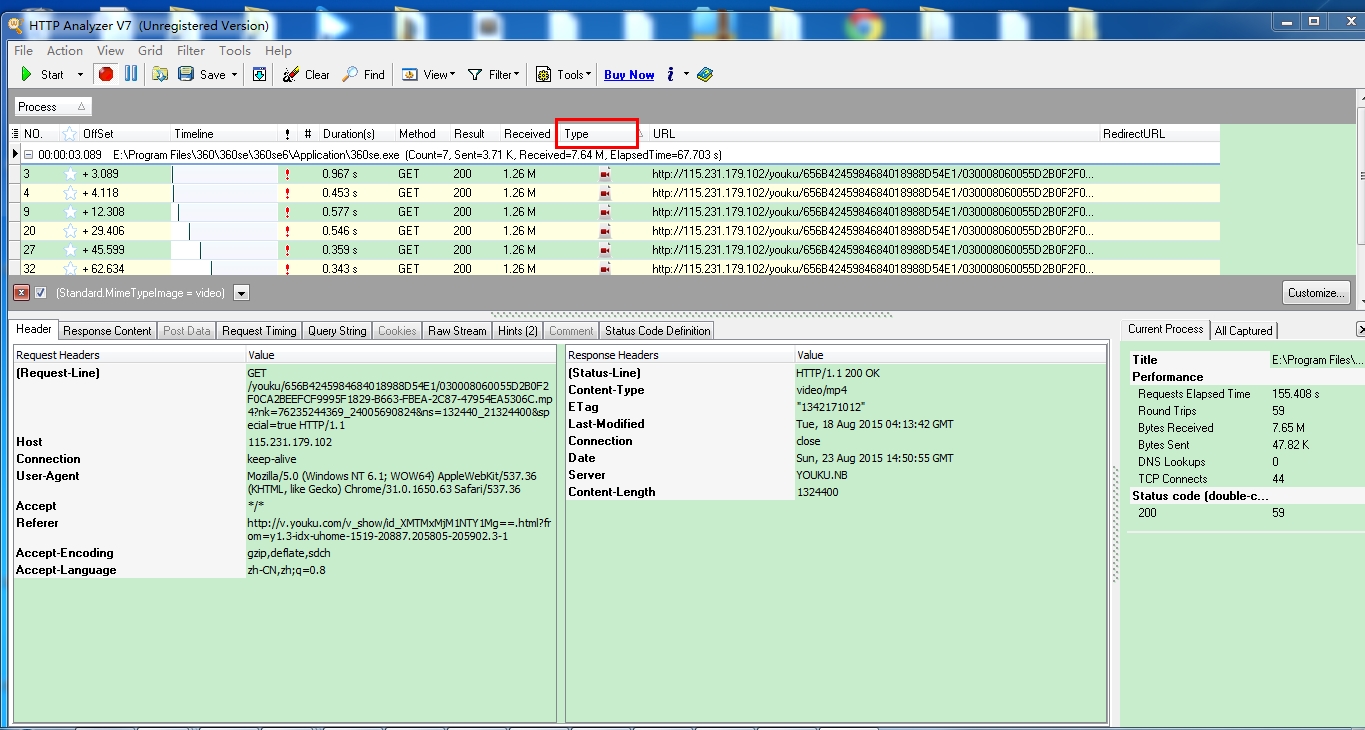The image size is (1365, 730).
Task: Switch to the Request Timing tab
Action: click(259, 331)
